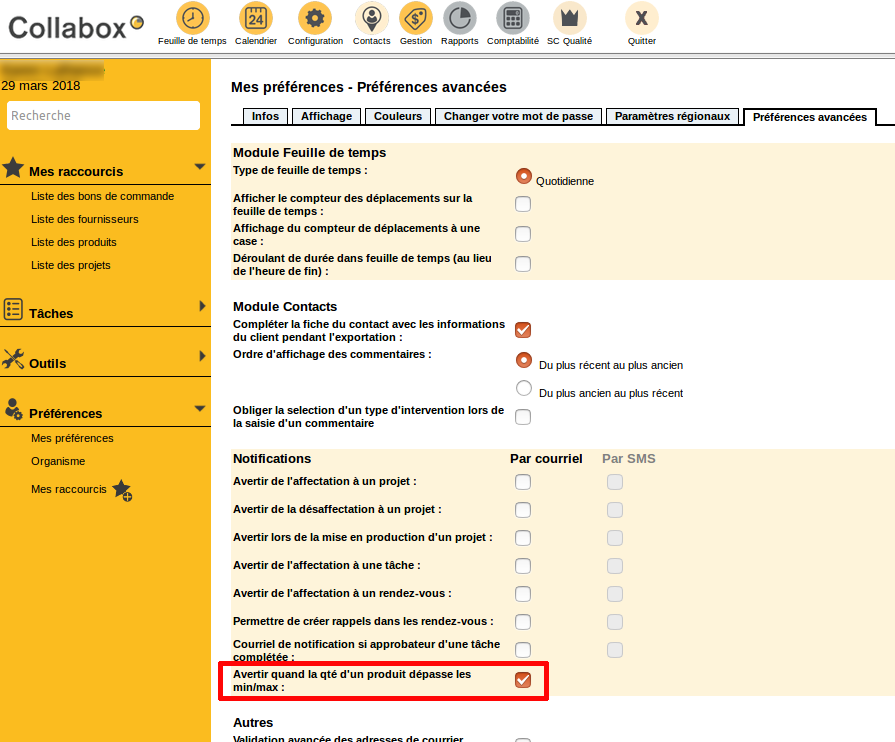Open the Liste des fournisseurs link
895x742 pixels.
pyautogui.click(x=85, y=219)
